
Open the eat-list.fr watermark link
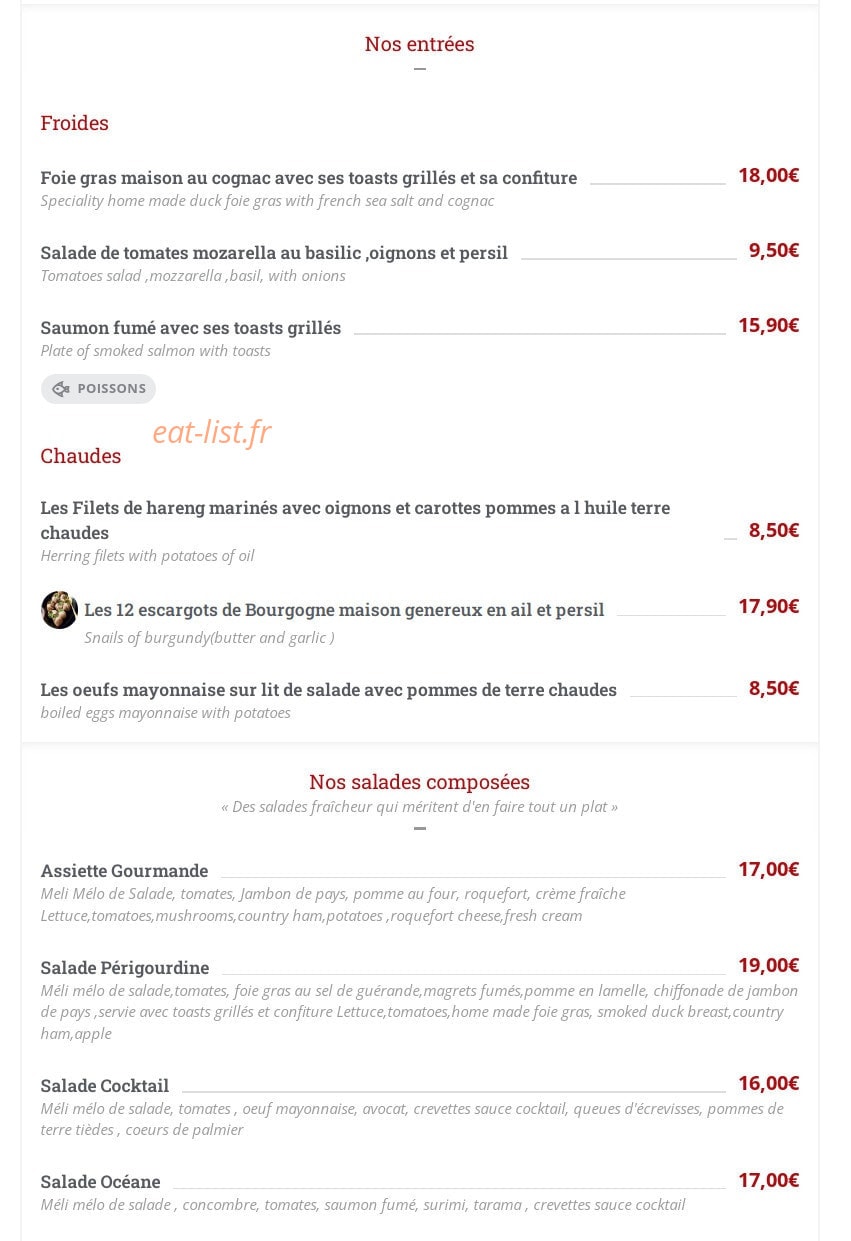click(x=211, y=432)
